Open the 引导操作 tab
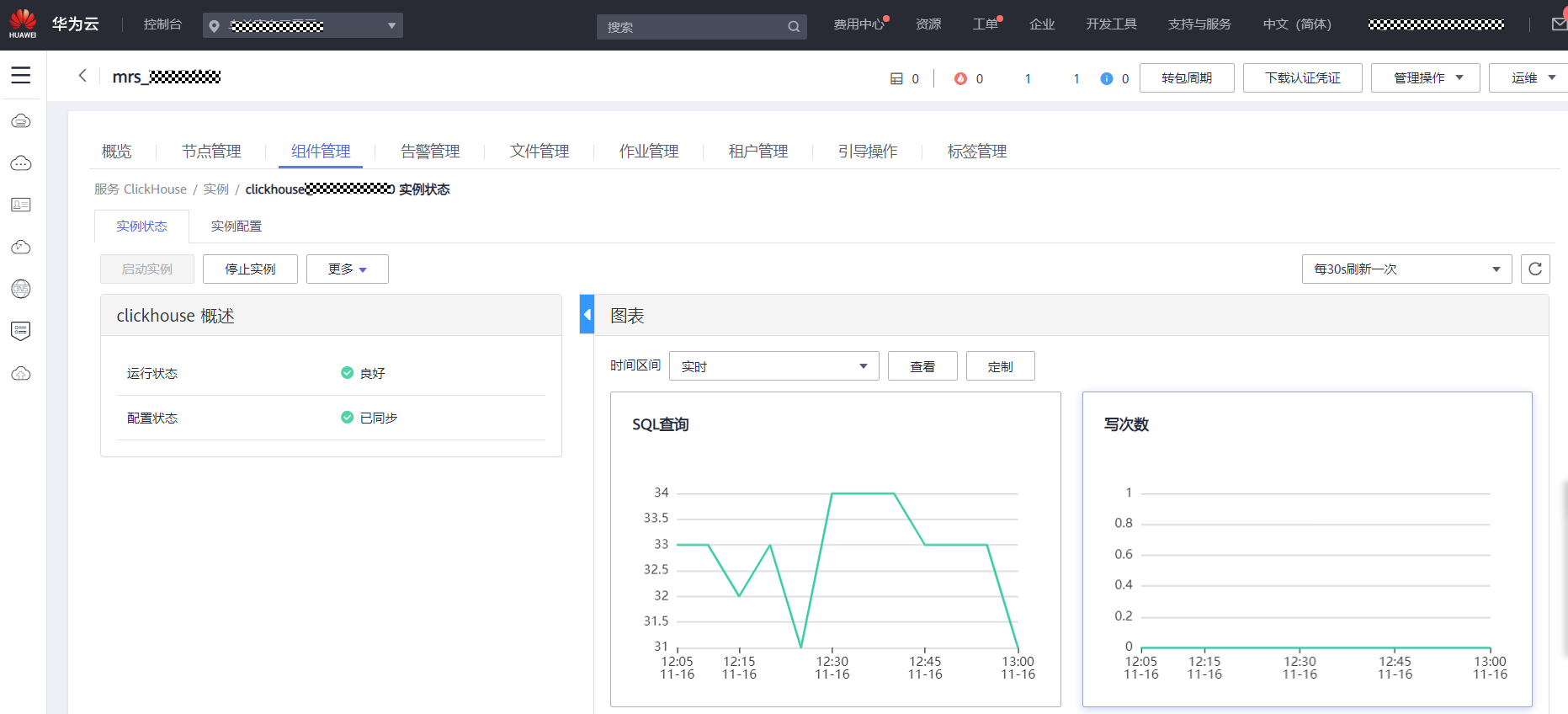 (868, 152)
